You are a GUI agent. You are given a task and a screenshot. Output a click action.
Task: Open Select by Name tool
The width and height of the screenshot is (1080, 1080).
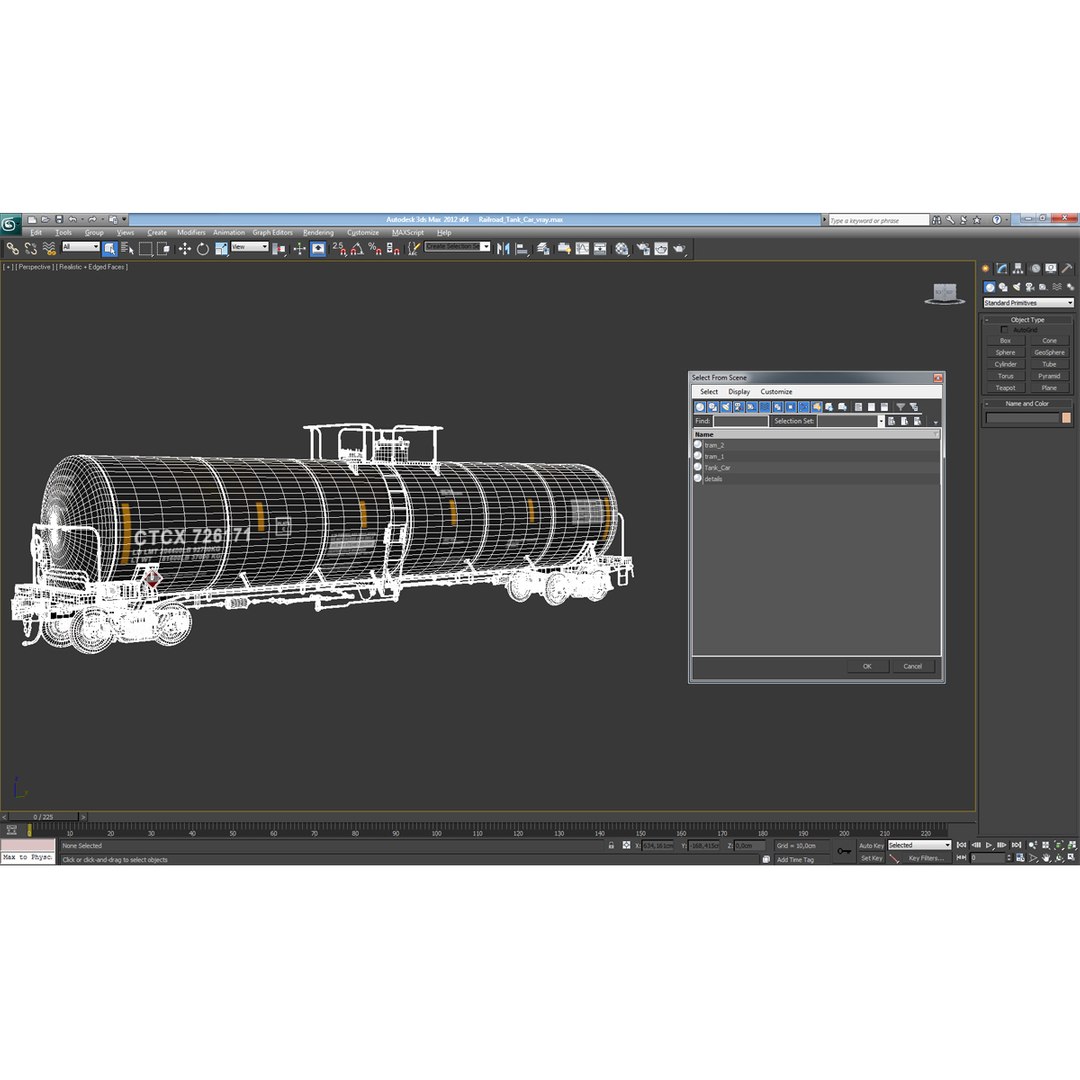tap(127, 249)
